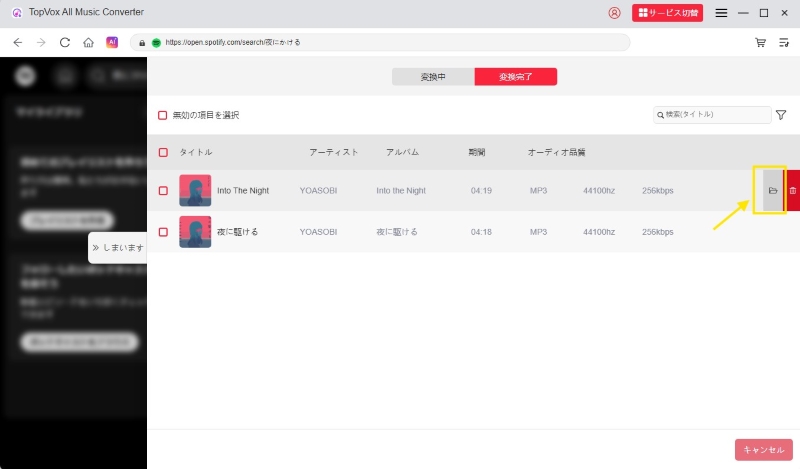Click the 04:19 duration value

click(x=481, y=190)
